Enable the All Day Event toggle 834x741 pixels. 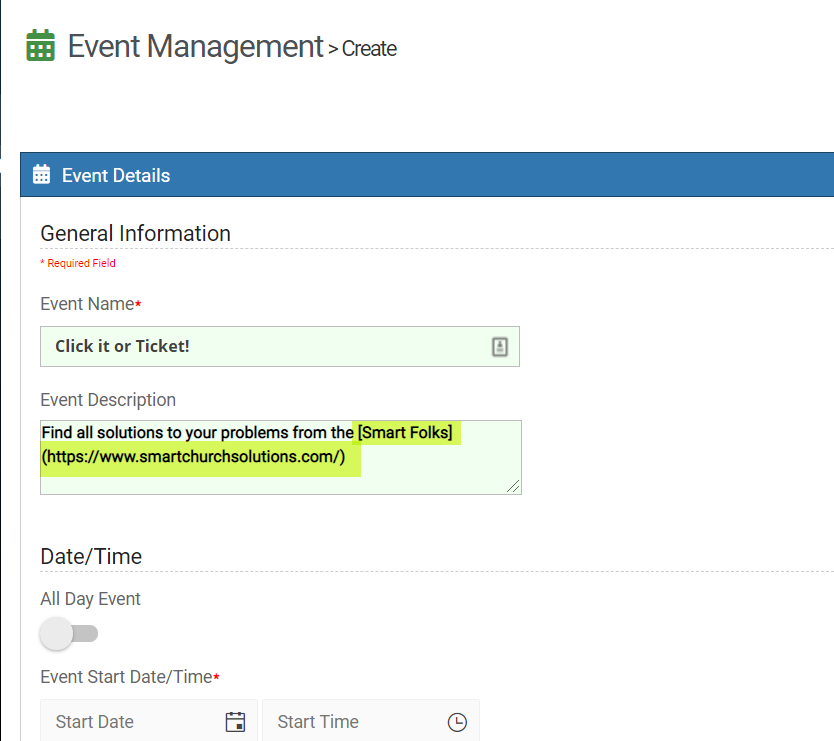tap(68, 633)
